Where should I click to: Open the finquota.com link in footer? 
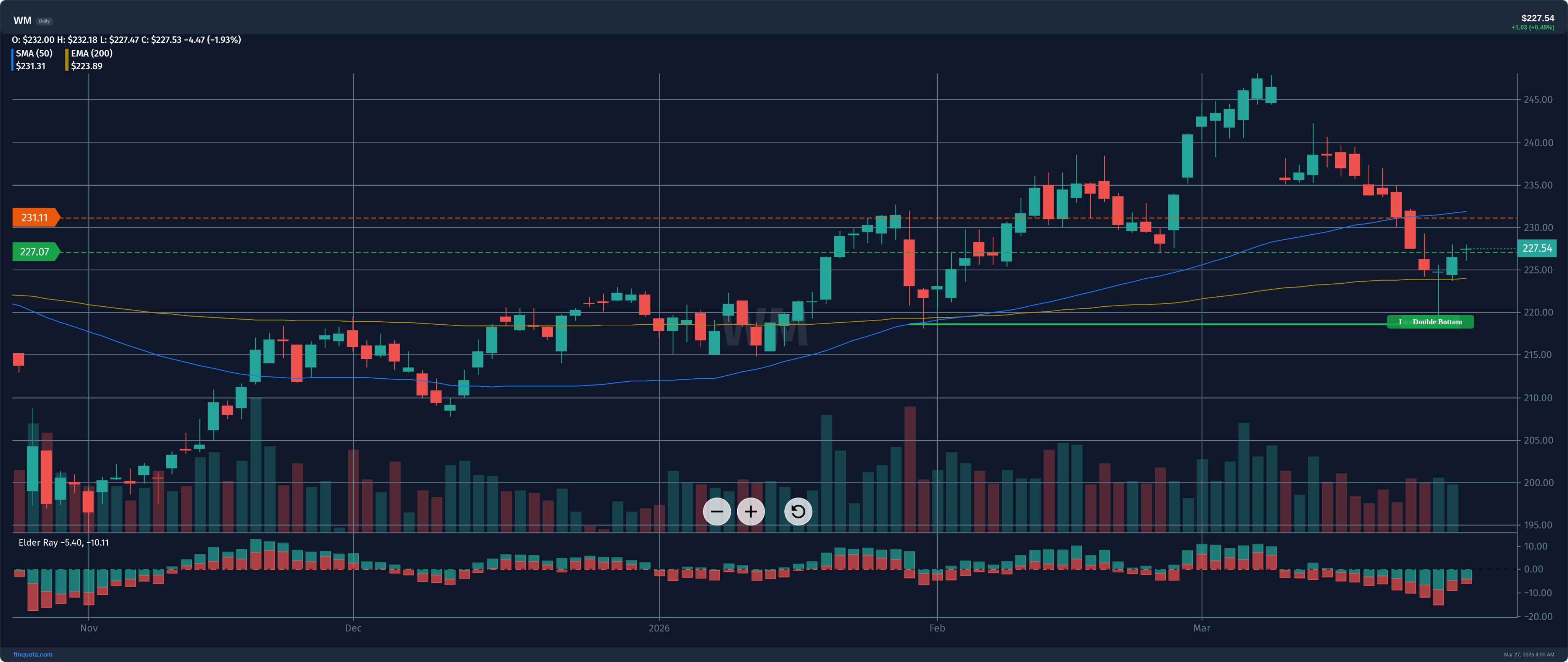tap(33, 655)
